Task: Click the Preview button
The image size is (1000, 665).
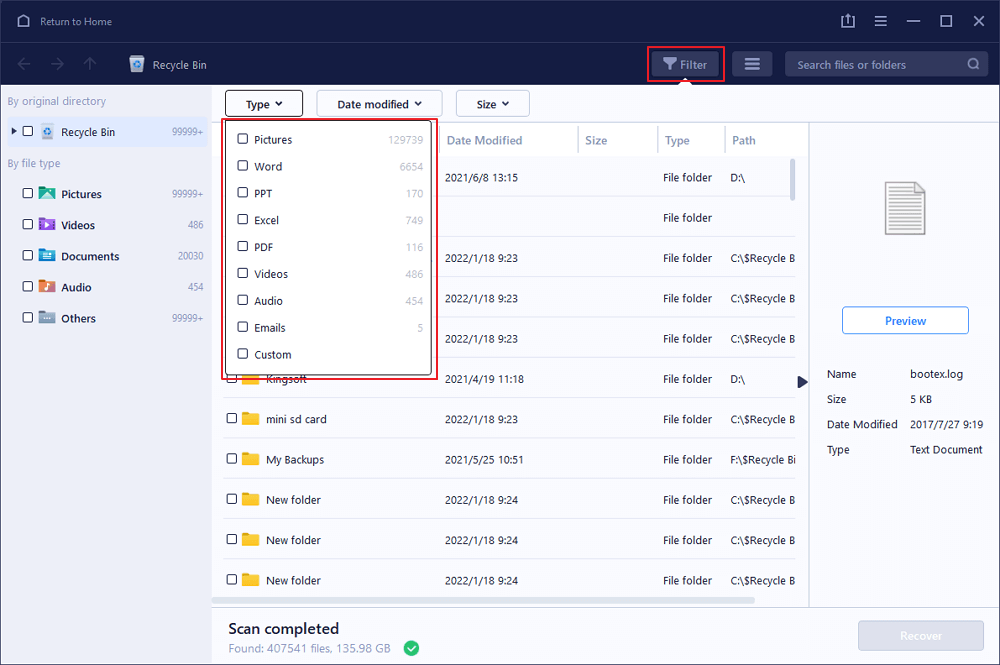Action: [x=905, y=321]
